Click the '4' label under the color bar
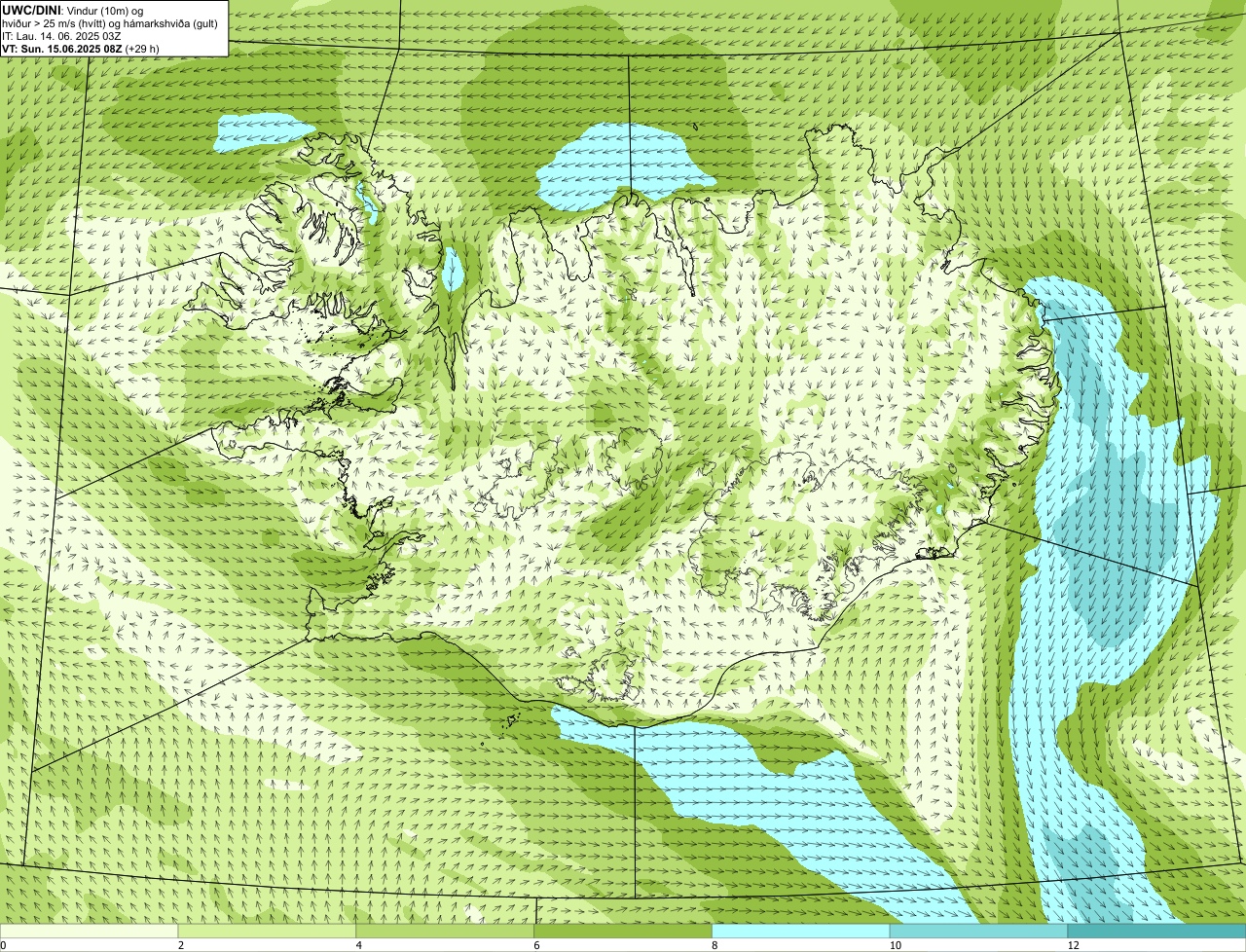Viewport: 1246px width, 952px height. point(359,945)
